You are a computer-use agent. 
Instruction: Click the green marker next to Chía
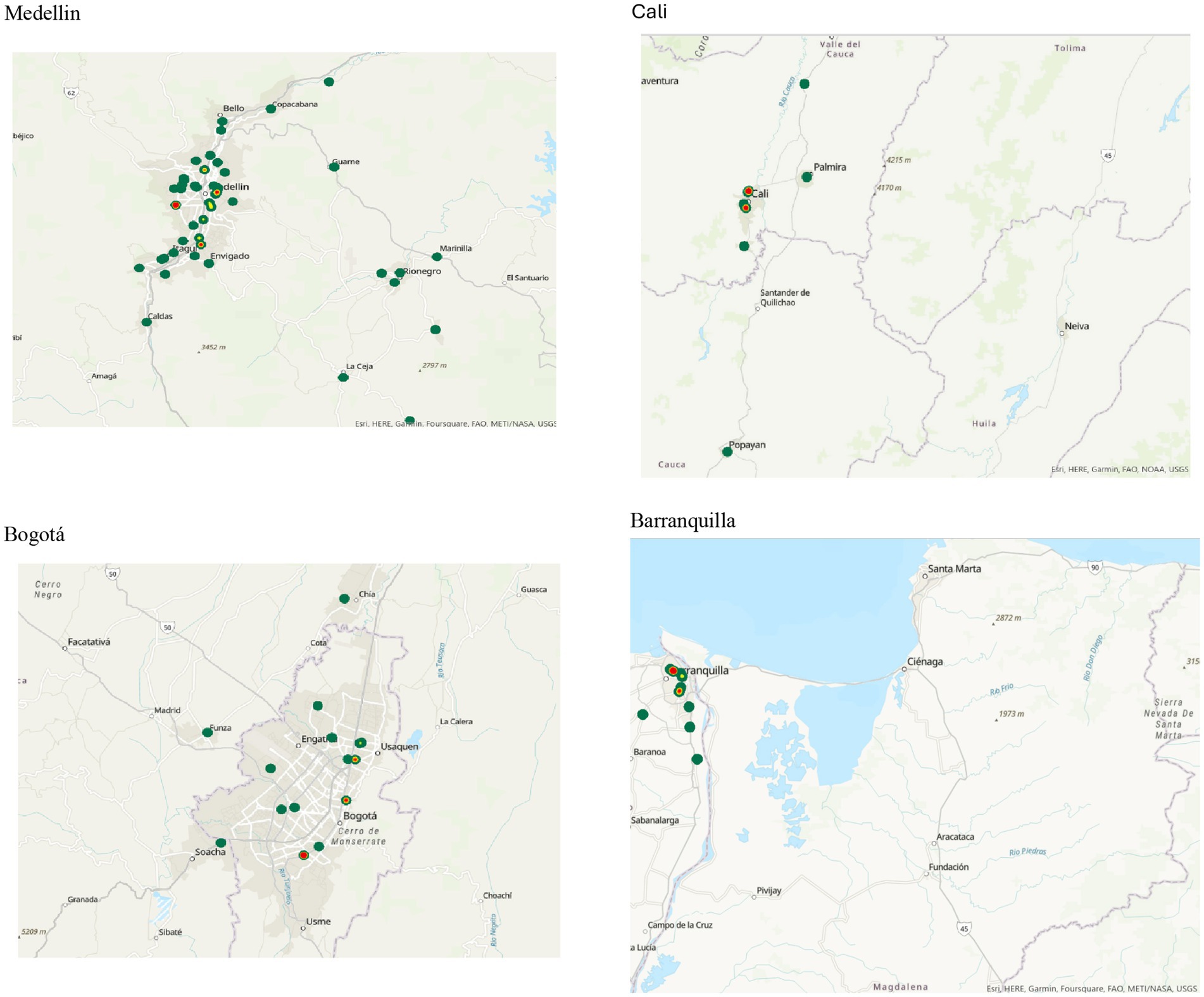344,599
